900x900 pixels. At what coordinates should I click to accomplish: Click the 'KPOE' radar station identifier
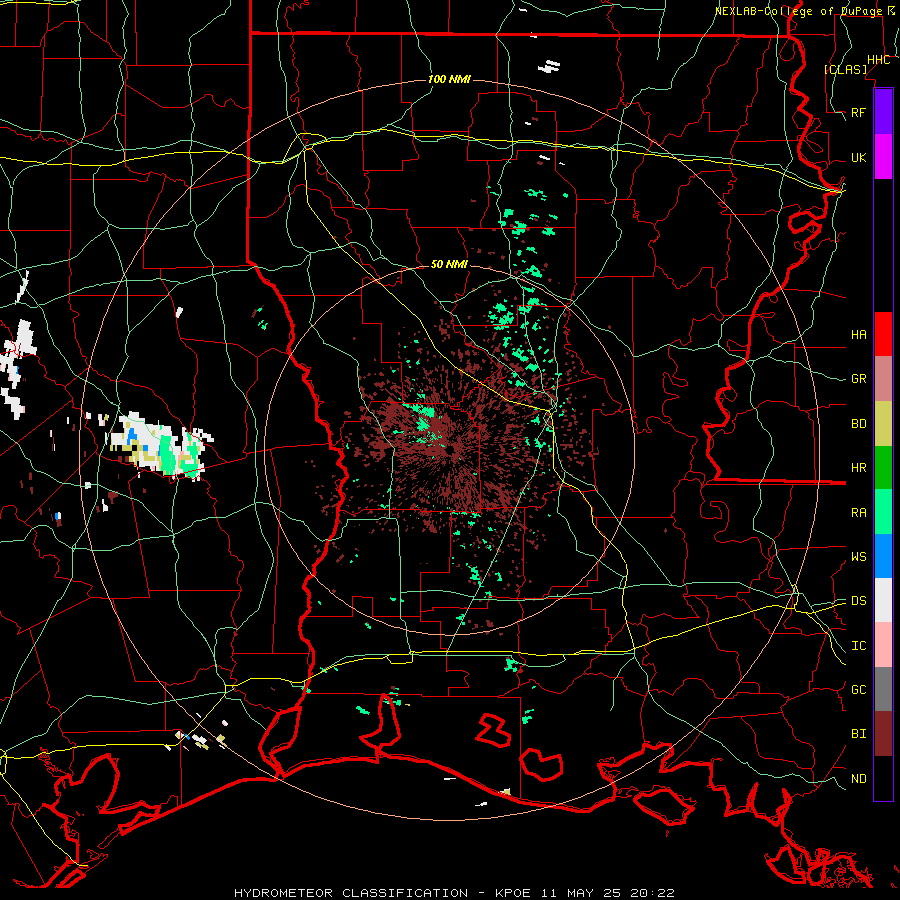click(x=511, y=893)
